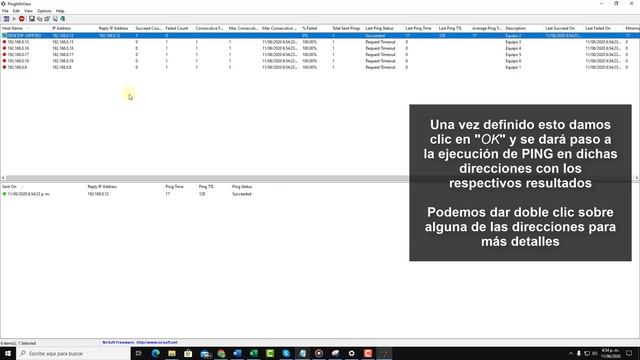The width and height of the screenshot is (640, 360).
Task: Open the Edit menu
Action: point(16,11)
